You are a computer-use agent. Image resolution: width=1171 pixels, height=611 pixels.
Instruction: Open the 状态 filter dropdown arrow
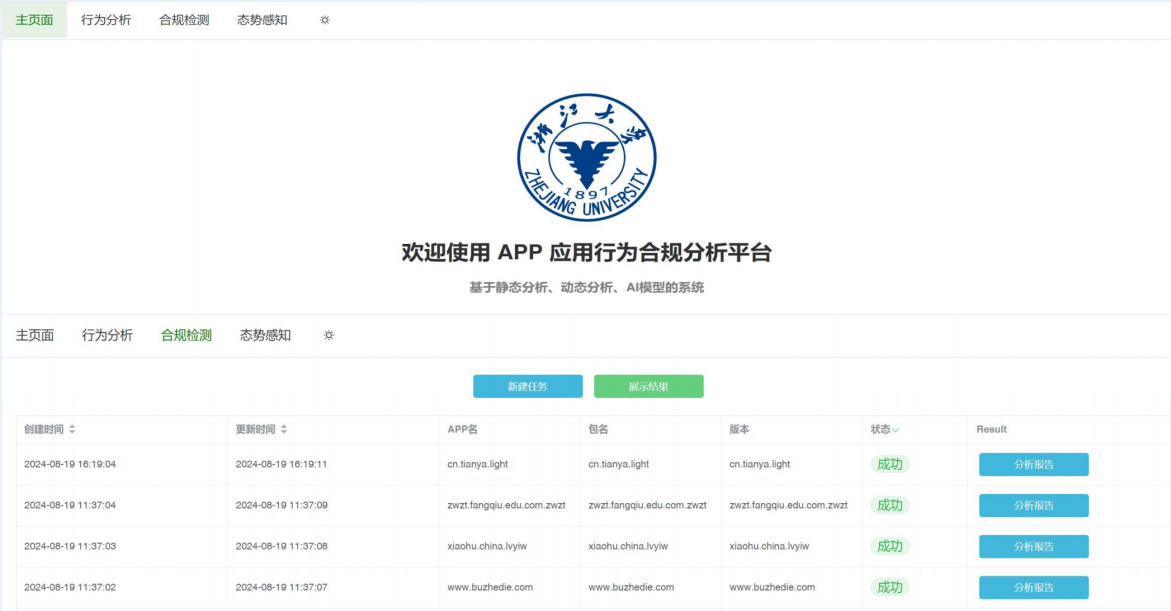click(895, 430)
